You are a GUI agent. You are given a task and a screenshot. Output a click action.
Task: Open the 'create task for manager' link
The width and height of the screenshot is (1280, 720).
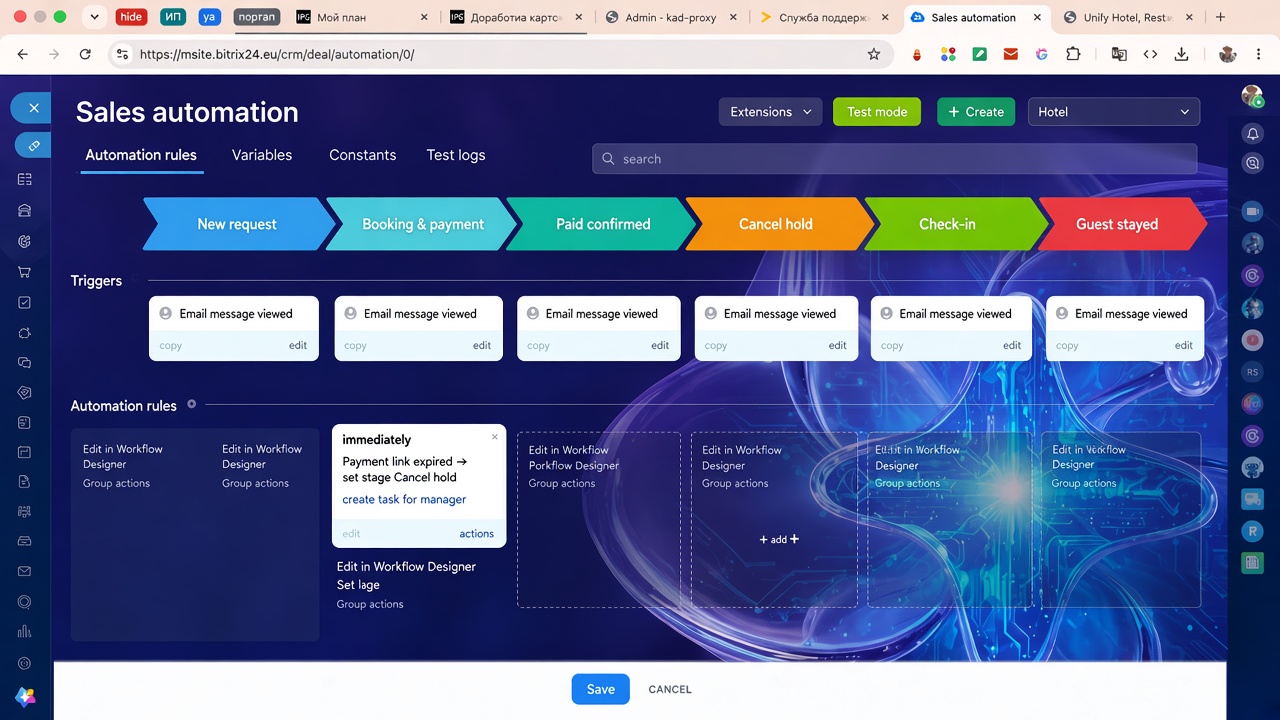[x=404, y=500]
